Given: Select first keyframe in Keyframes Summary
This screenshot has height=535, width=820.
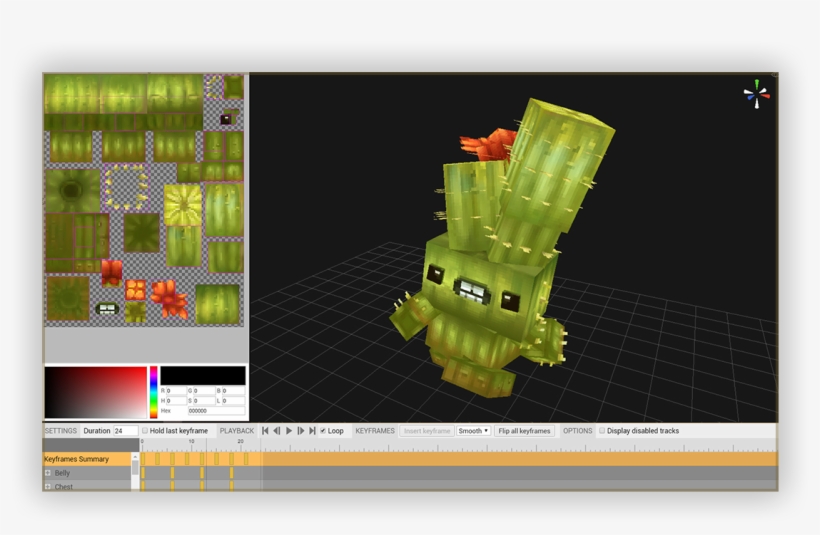Looking at the screenshot, I should click(143, 459).
